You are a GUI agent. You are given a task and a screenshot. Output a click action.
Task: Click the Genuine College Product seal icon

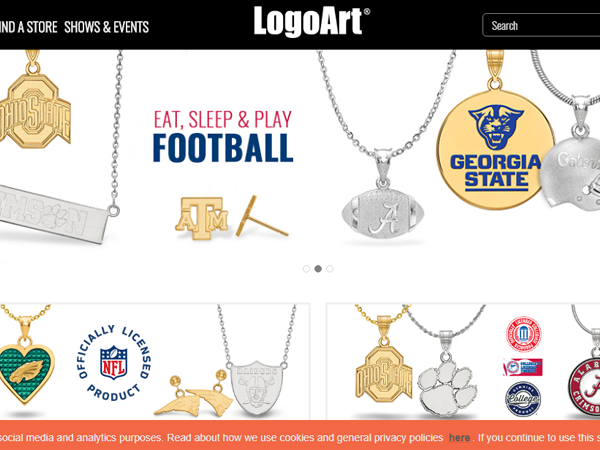pos(523,399)
